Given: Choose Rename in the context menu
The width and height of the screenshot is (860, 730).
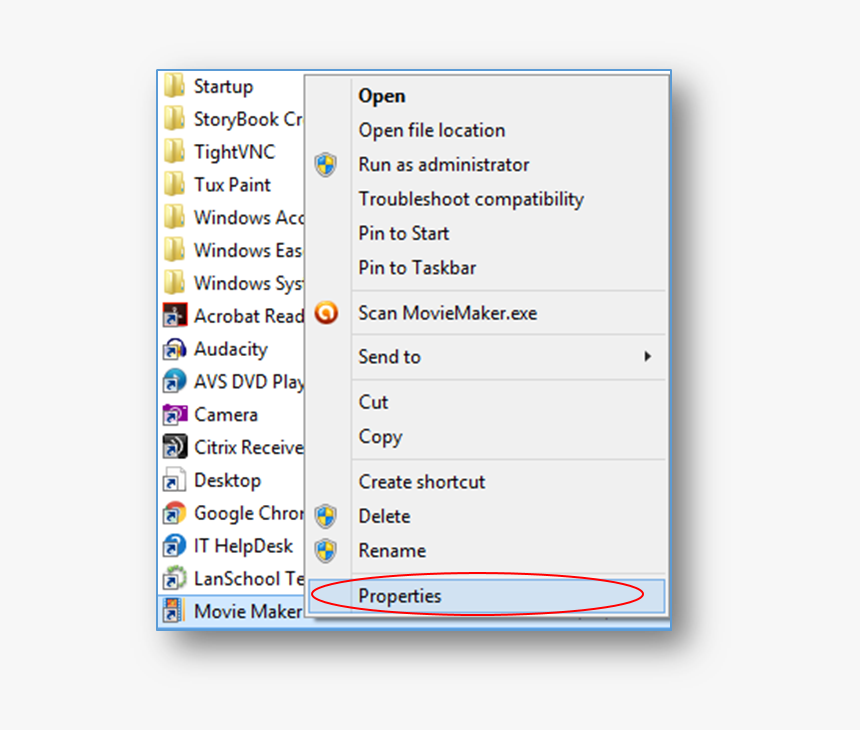Looking at the screenshot, I should click(x=392, y=551).
